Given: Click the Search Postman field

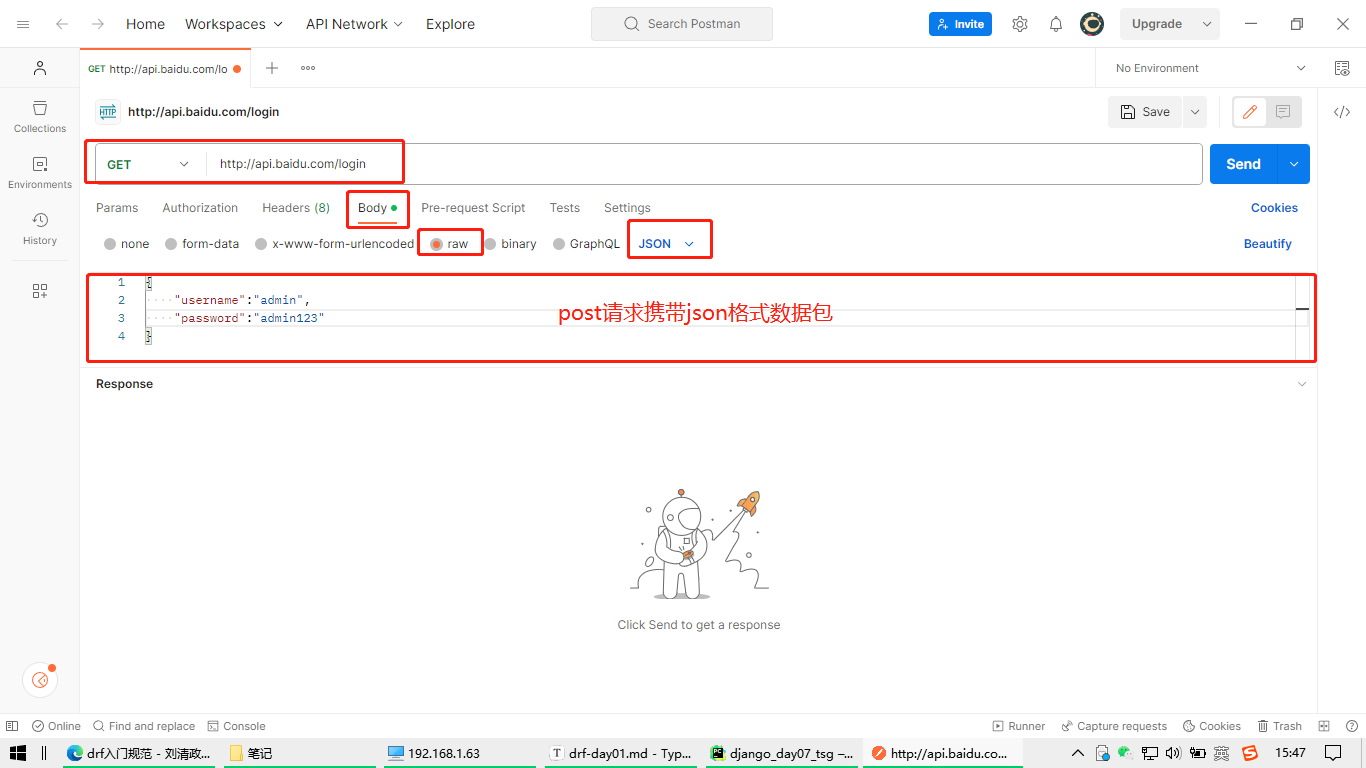Looking at the screenshot, I should 682,24.
